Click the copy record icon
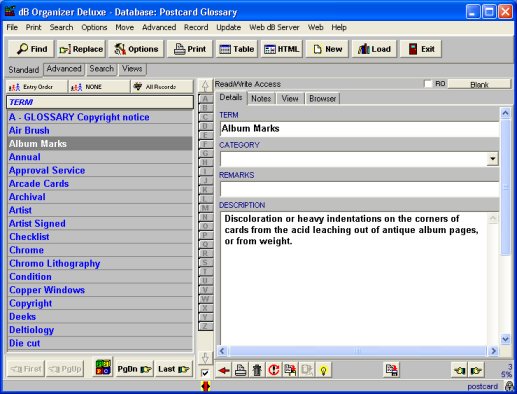Screen dimensions: 517x394 [290, 370]
